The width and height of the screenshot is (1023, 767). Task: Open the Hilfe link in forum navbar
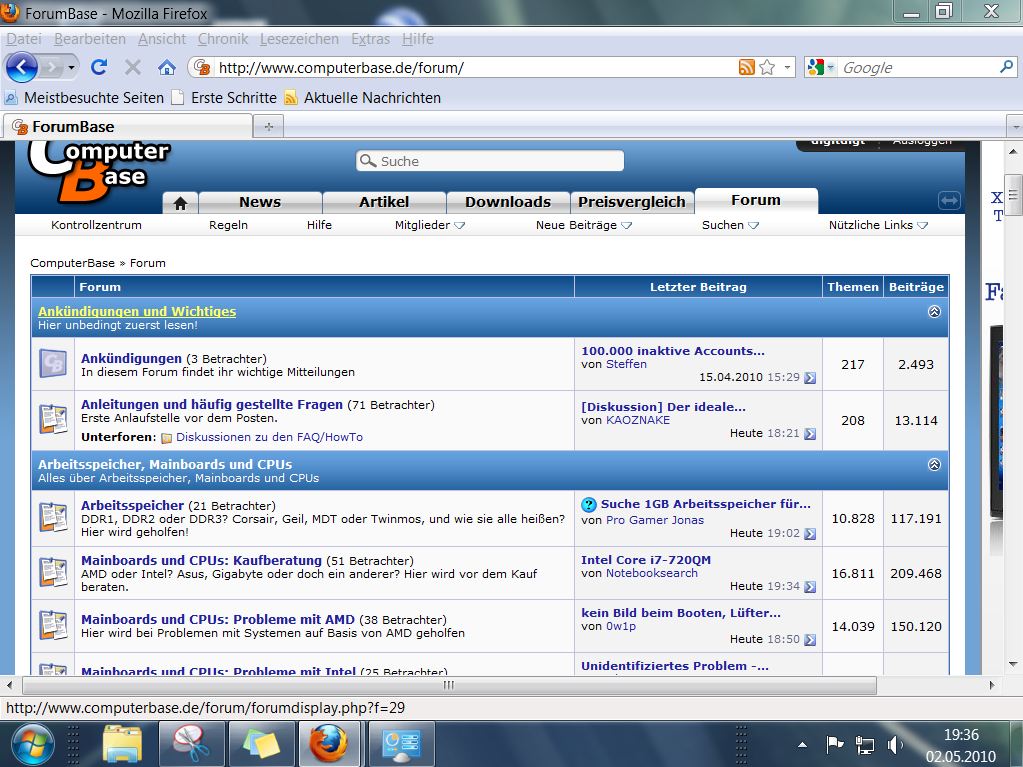point(319,225)
